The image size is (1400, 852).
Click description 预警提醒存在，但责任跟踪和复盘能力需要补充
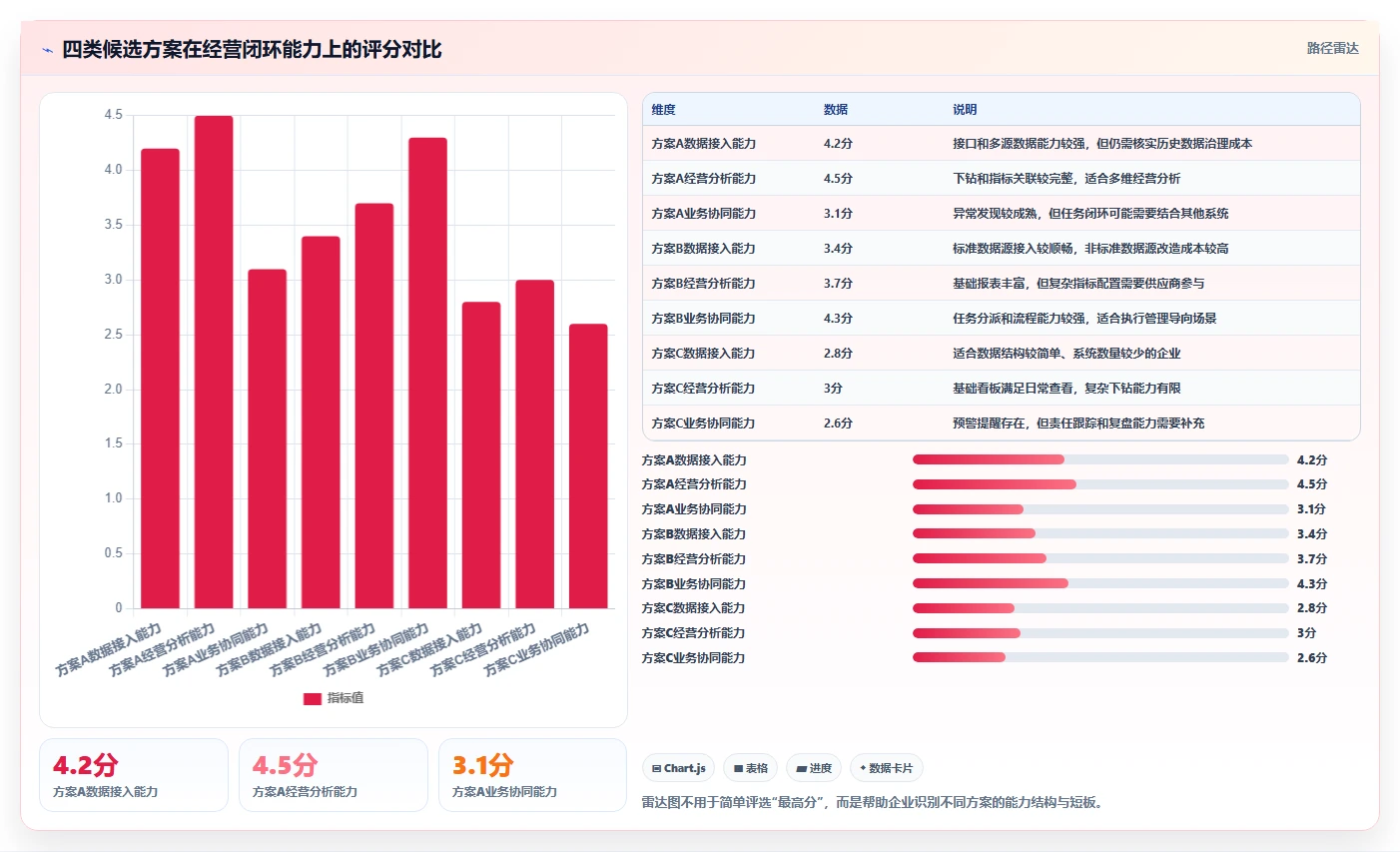pyautogui.click(x=1078, y=424)
